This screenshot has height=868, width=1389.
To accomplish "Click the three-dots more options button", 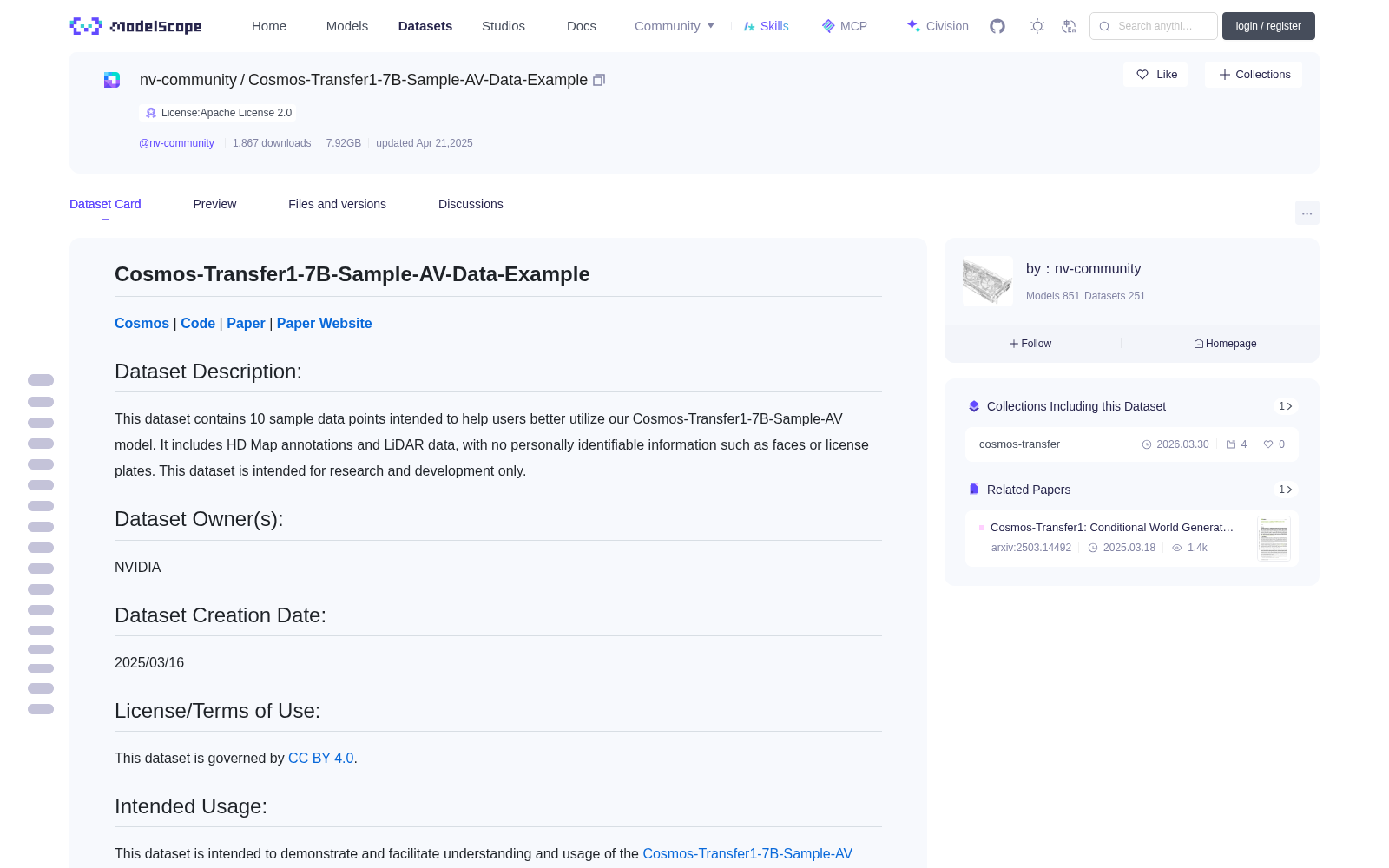I will click(x=1307, y=214).
